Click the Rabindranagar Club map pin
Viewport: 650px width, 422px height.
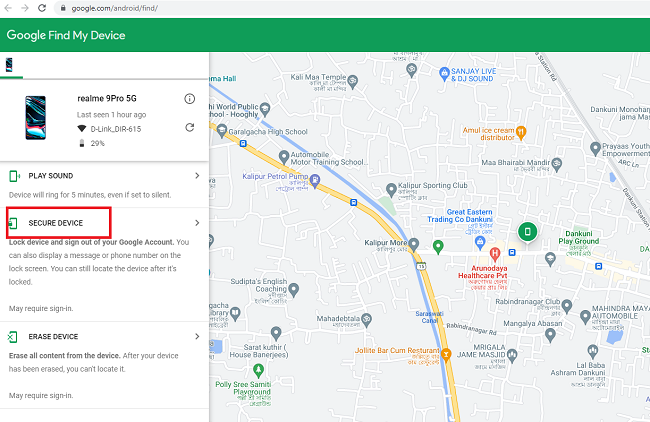(567, 306)
